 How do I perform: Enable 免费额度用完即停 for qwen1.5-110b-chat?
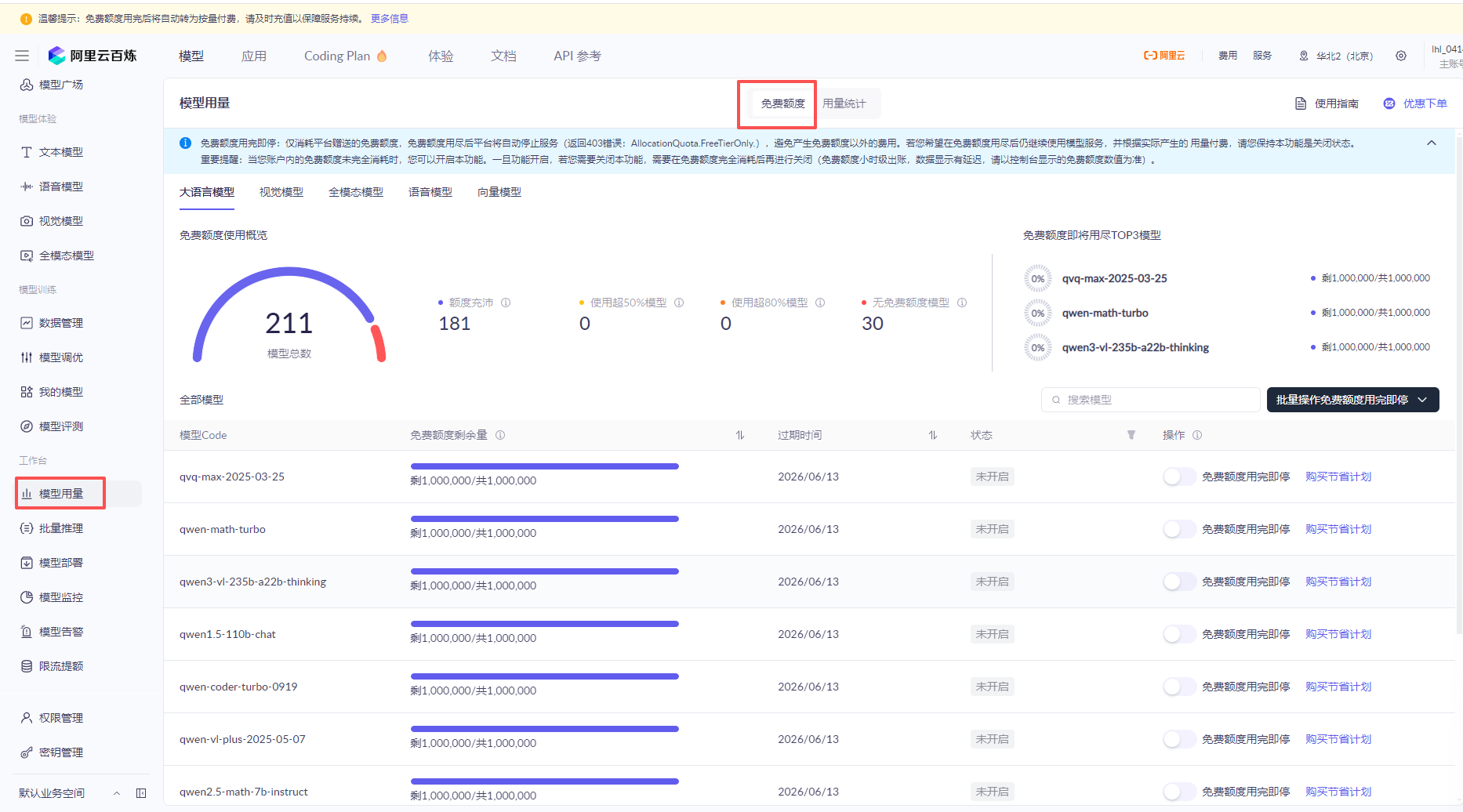point(1179,634)
